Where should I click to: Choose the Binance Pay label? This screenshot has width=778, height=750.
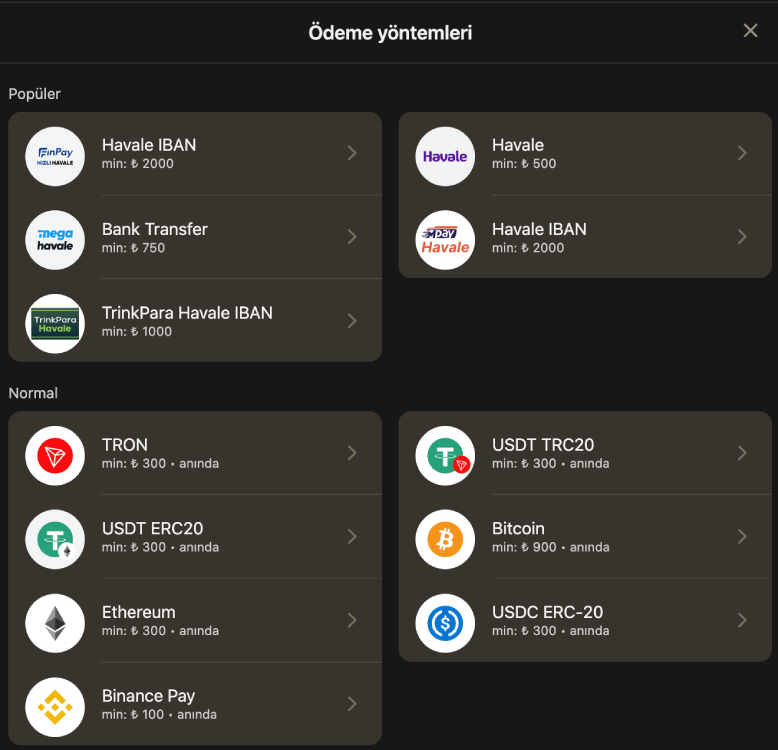coord(148,696)
